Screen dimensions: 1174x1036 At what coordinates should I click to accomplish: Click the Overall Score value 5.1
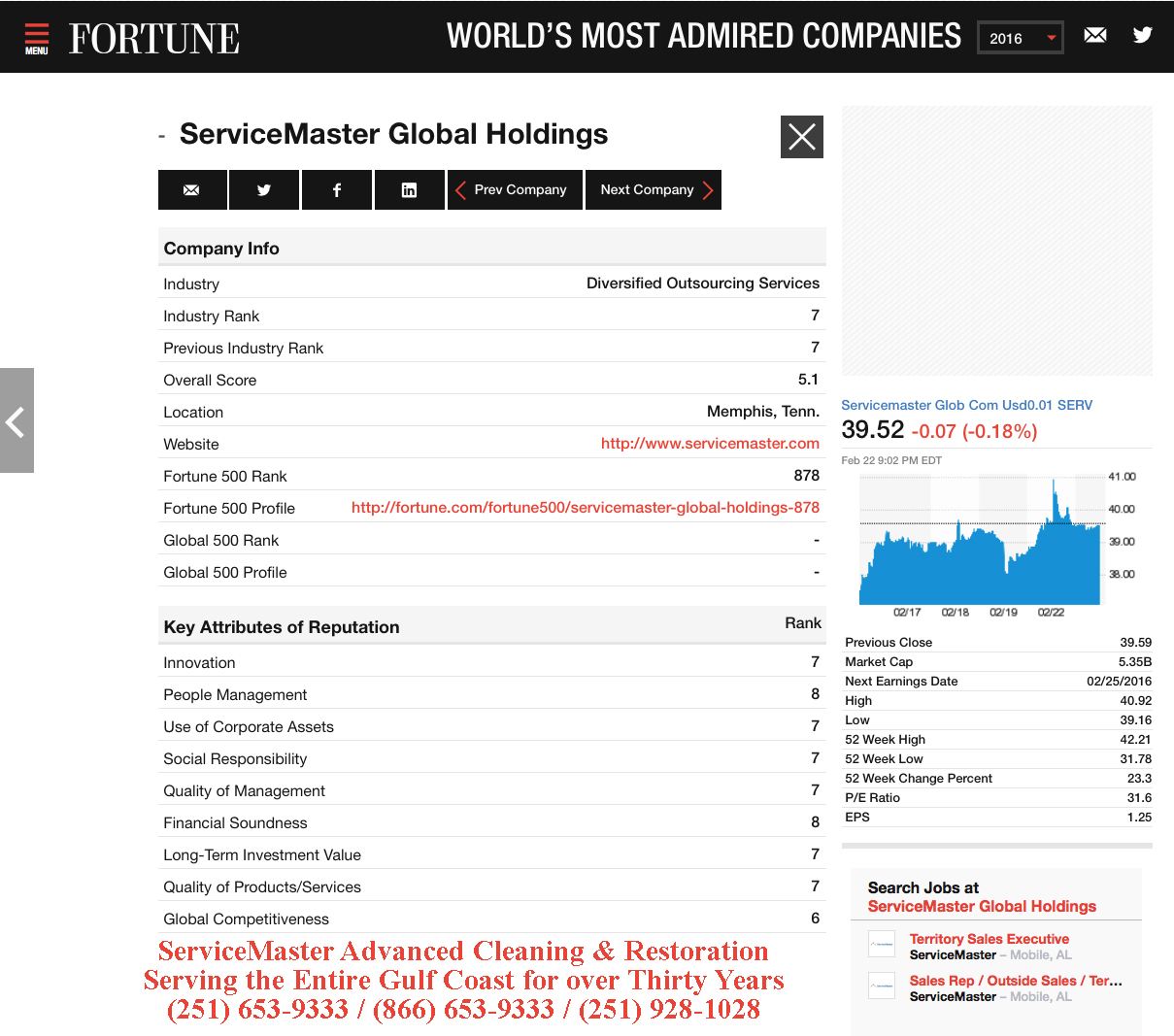[809, 380]
